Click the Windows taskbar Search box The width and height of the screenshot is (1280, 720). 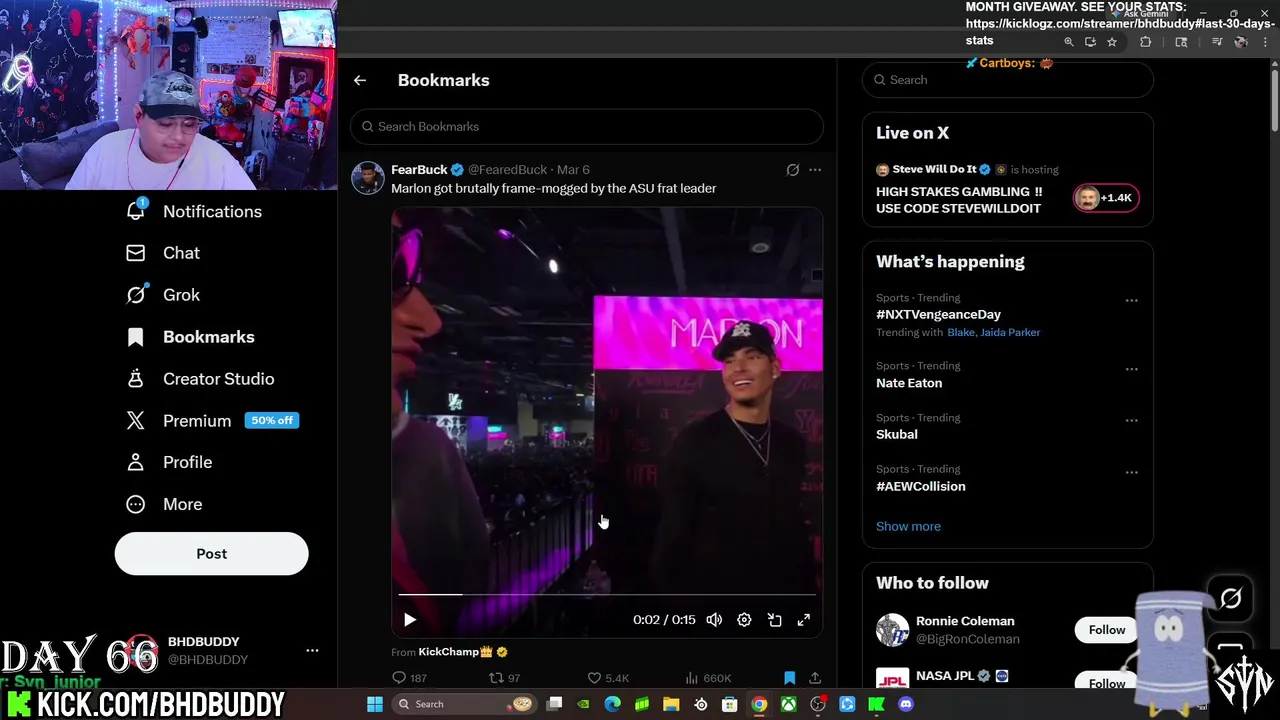coord(465,704)
